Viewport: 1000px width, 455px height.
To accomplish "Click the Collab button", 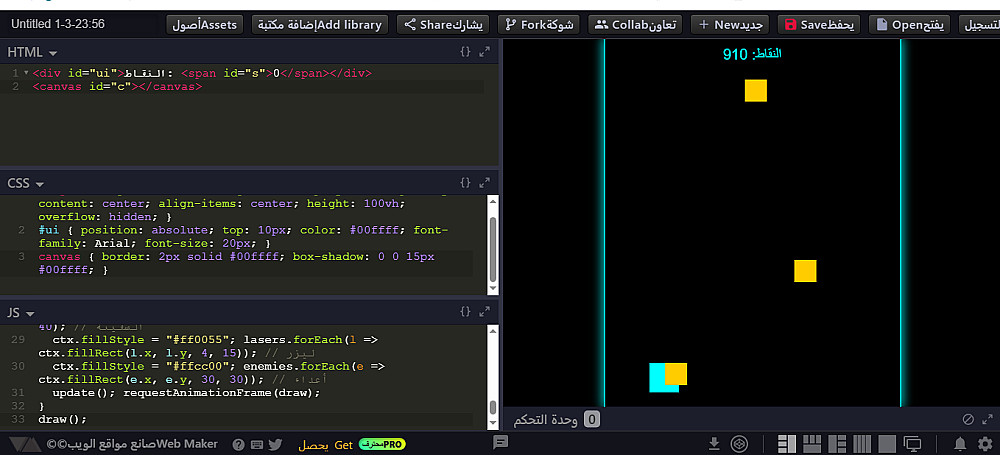I will coord(635,25).
